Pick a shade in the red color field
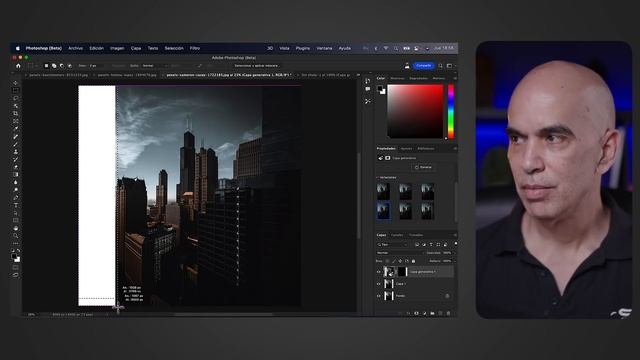Image resolution: width=640 pixels, height=360 pixels. [415, 111]
